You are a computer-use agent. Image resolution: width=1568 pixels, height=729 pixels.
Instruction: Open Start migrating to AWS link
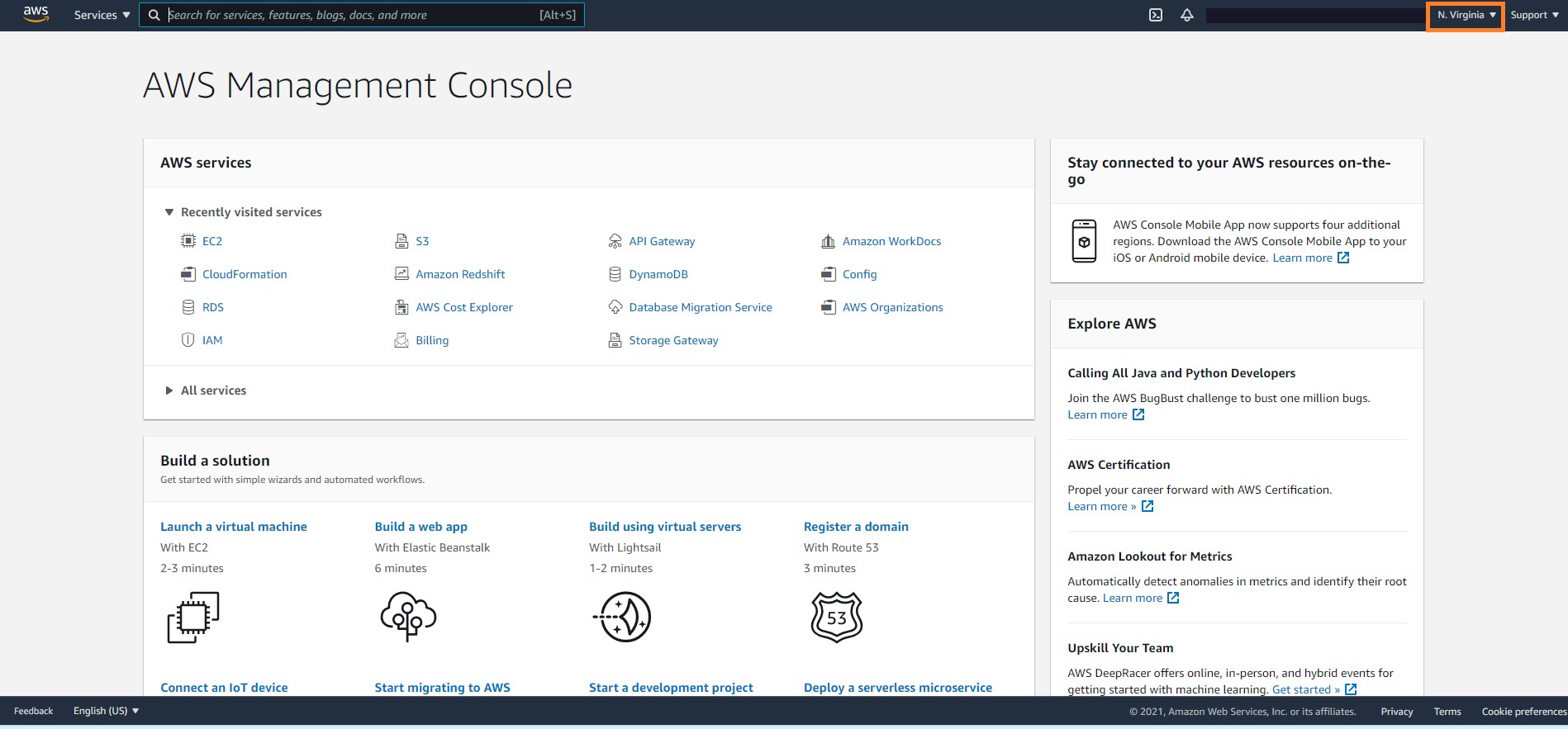coord(442,688)
